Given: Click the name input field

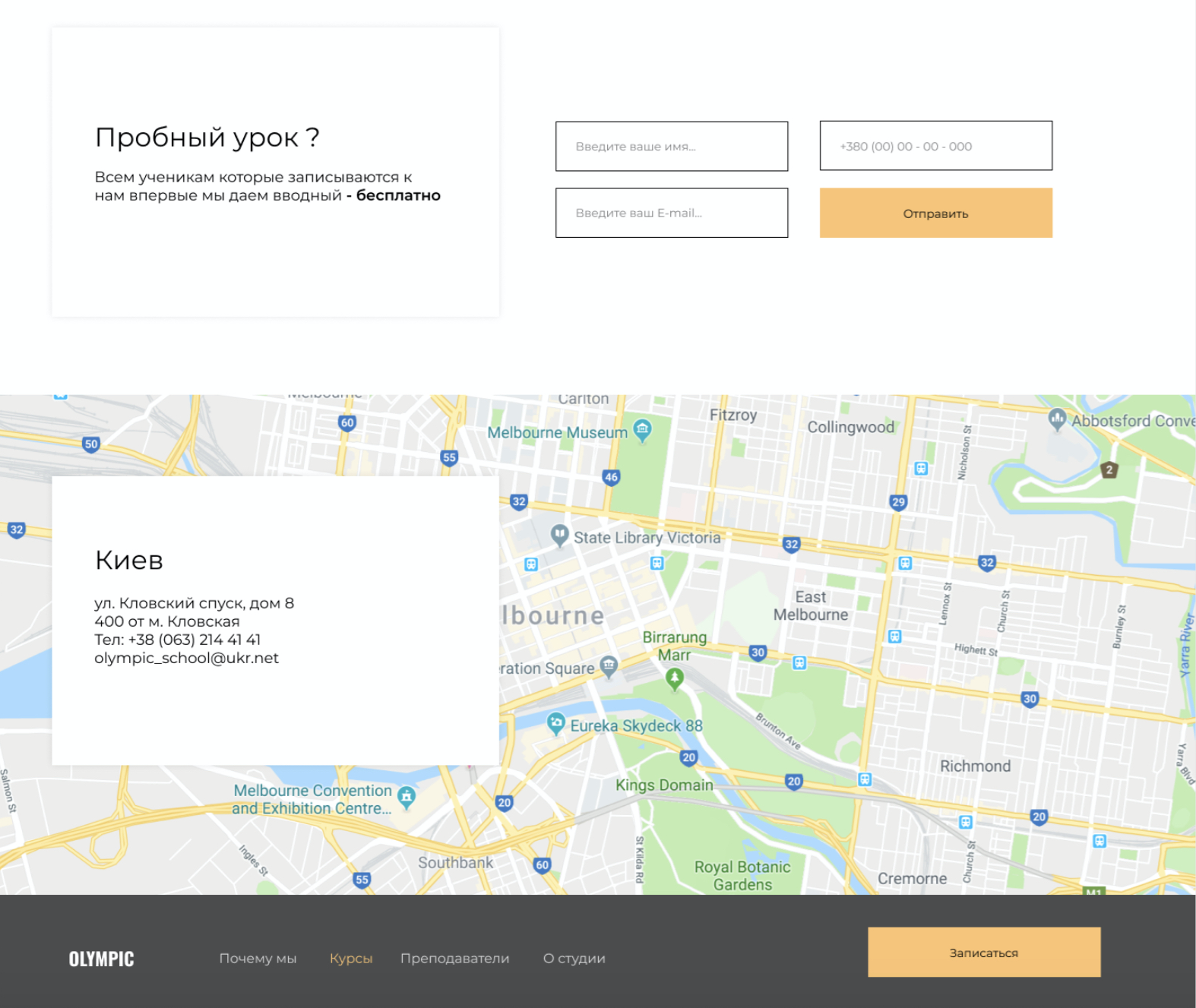Looking at the screenshot, I should coord(672,147).
